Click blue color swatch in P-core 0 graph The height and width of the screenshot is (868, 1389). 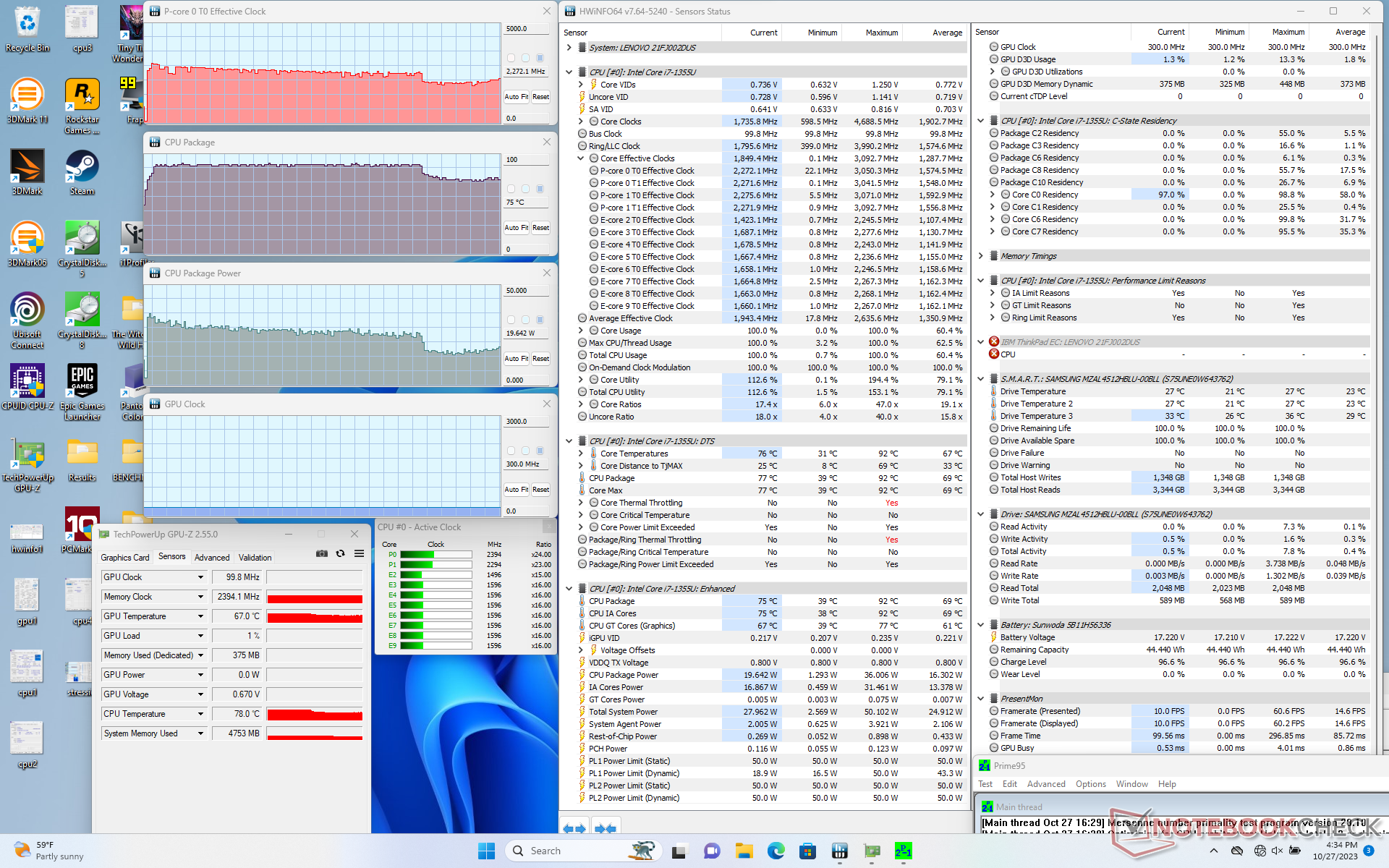[x=540, y=58]
